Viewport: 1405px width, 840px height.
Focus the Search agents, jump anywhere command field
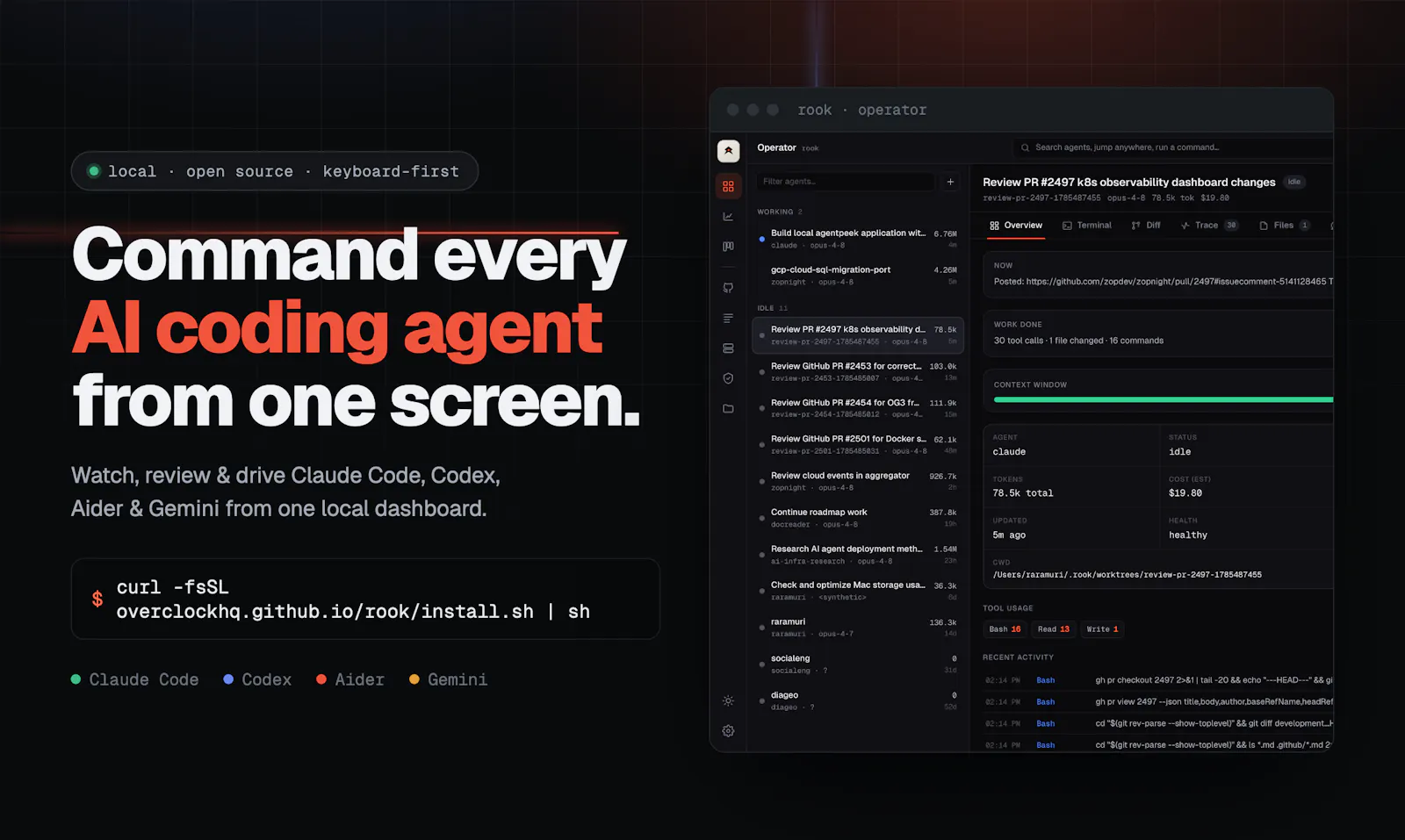(1173, 147)
